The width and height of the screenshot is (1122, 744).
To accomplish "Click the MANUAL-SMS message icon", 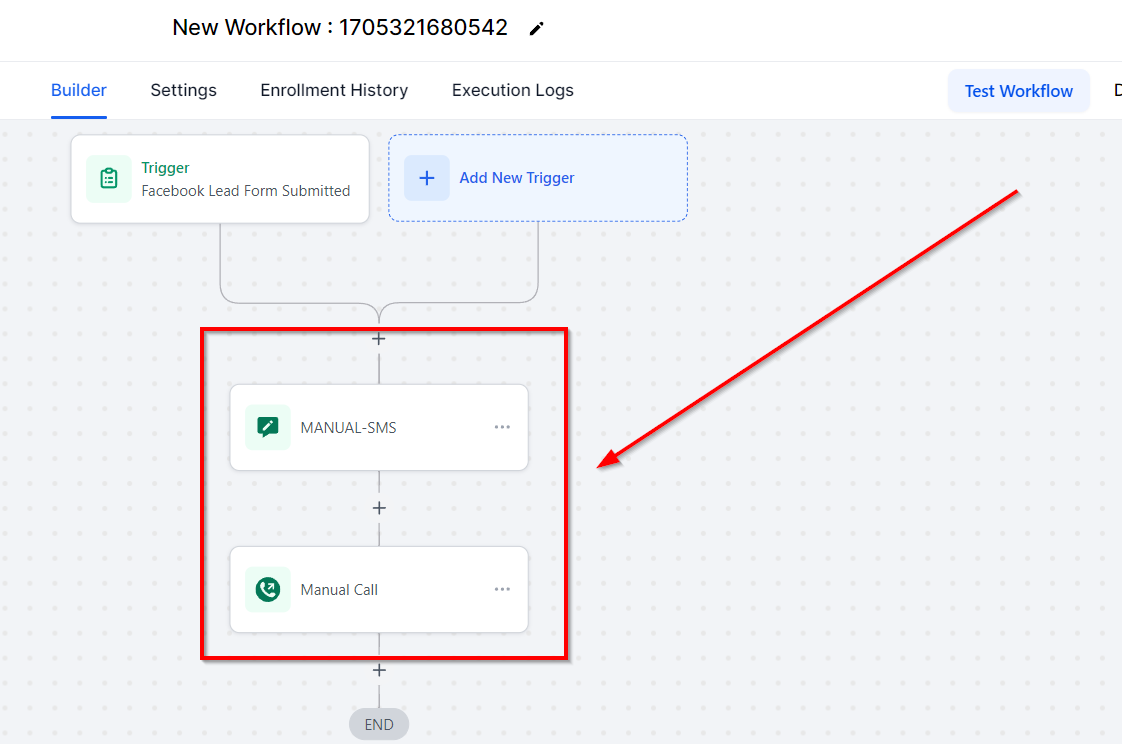I will click(x=268, y=427).
